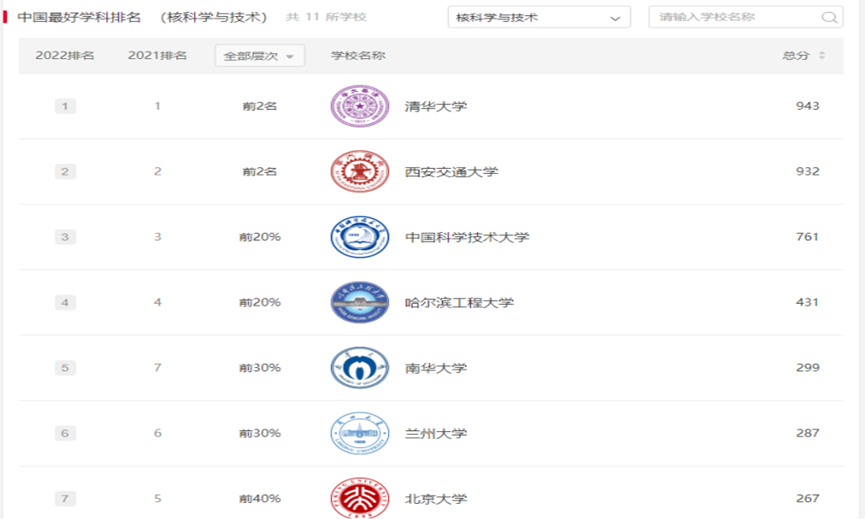Open 兰州大学 school link
This screenshot has width=865, height=519.
coord(436,433)
